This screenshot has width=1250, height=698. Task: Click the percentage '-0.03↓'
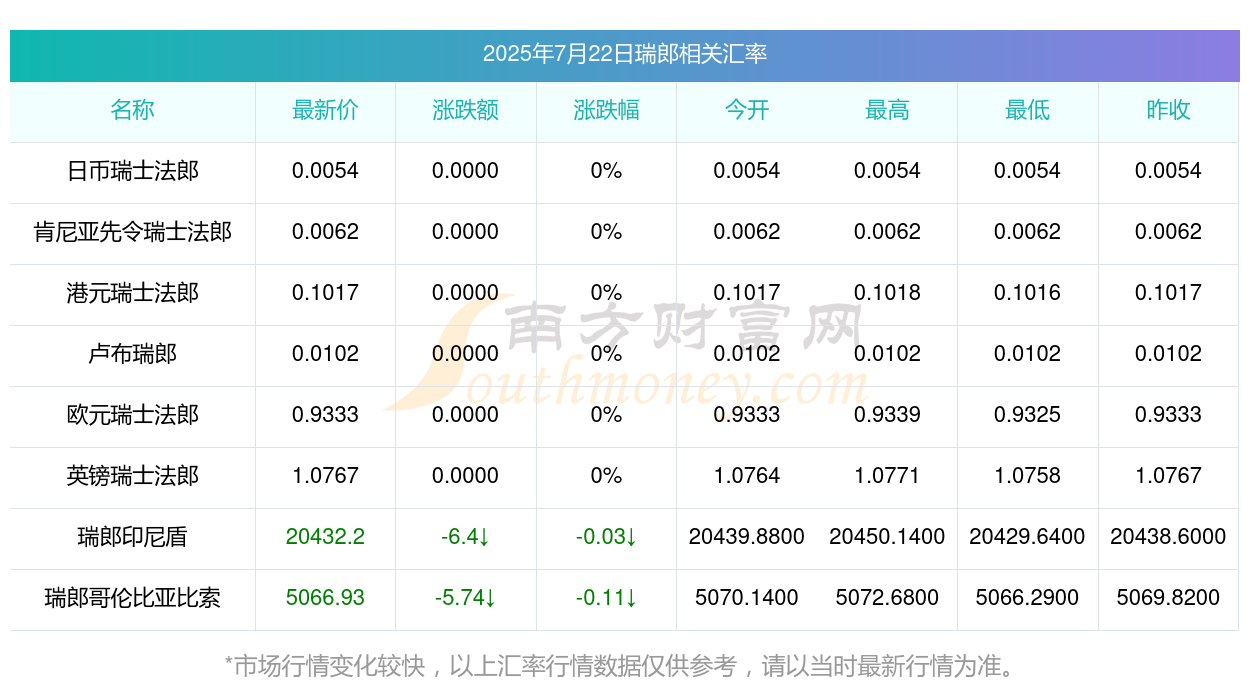(606, 537)
